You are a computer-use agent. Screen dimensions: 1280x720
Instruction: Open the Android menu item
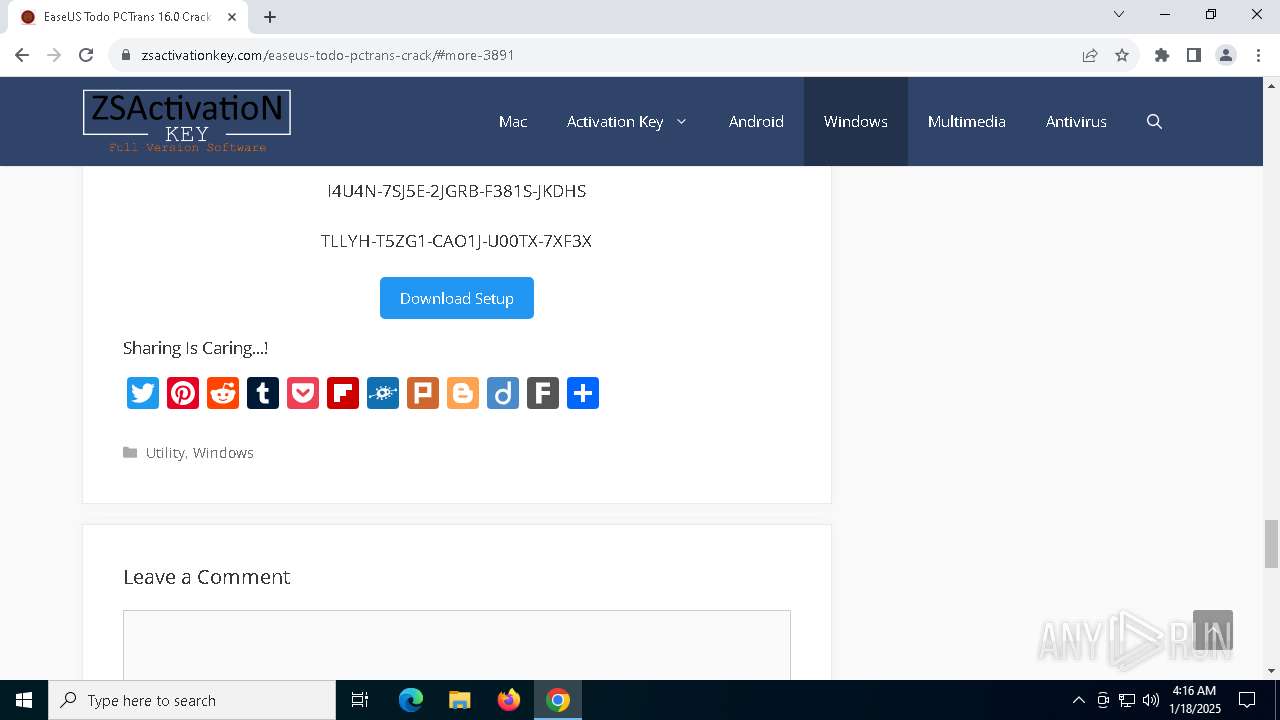pos(756,121)
